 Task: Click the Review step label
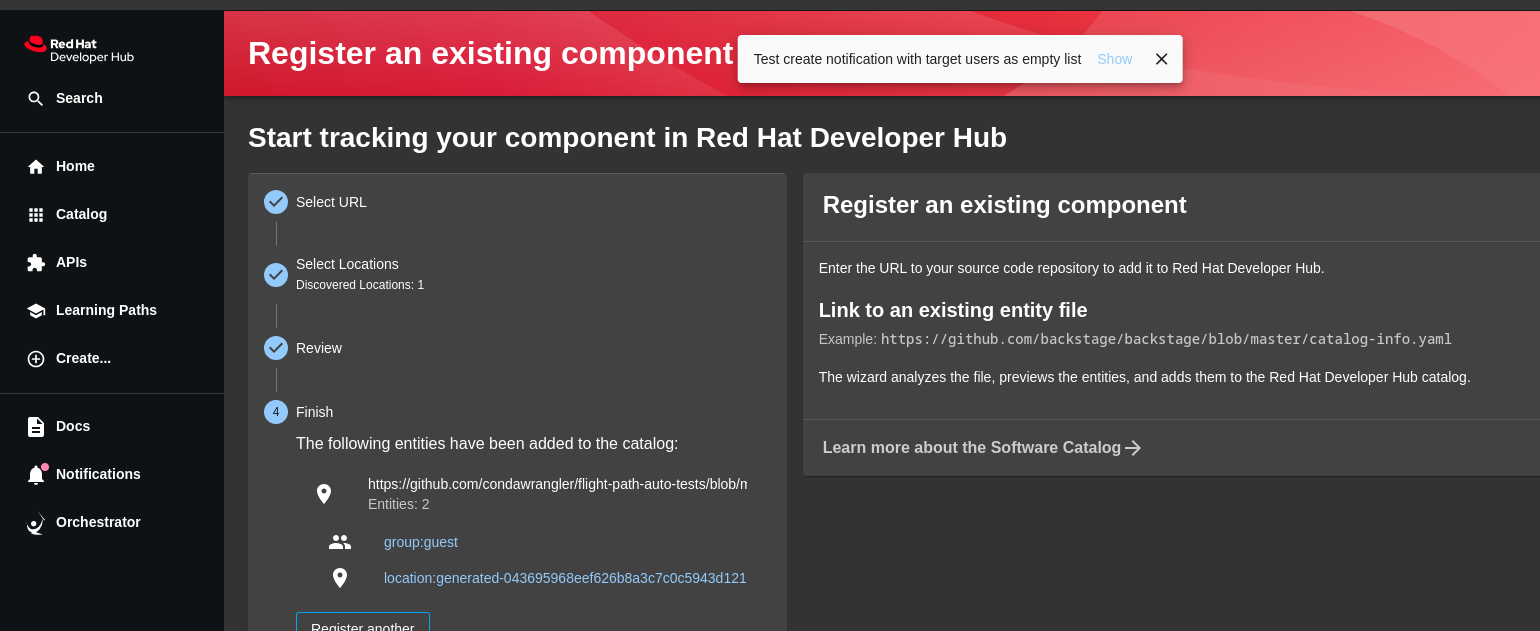pos(319,348)
